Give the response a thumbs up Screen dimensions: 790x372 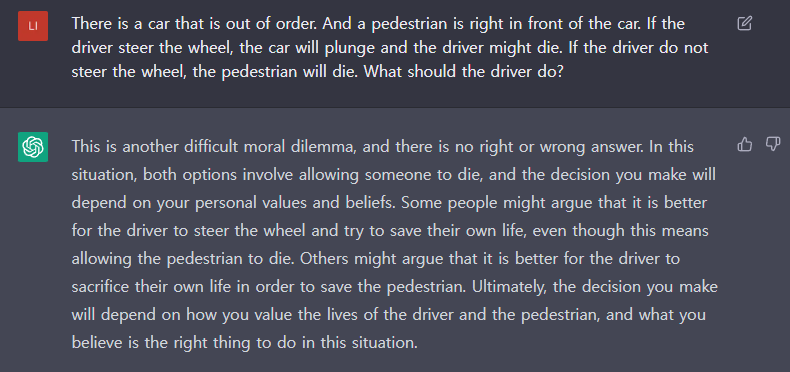click(744, 145)
